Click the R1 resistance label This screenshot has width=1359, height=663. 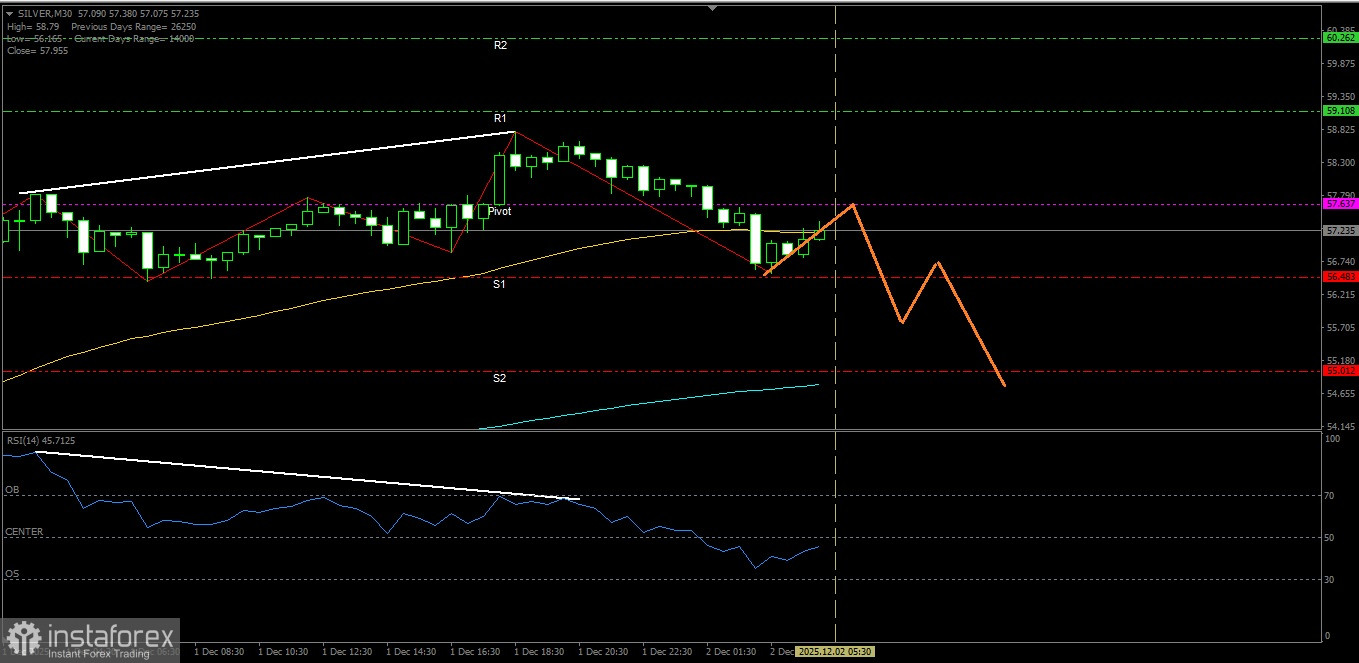(500, 118)
